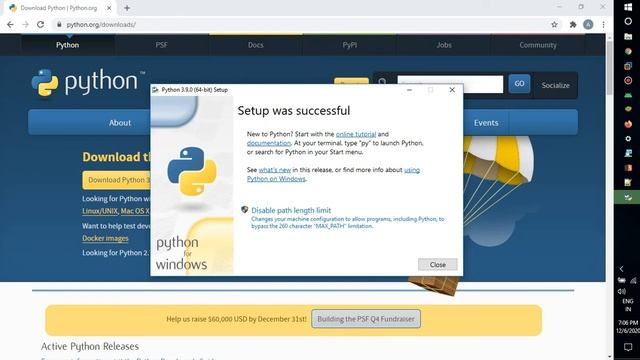This screenshot has width=640, height=360.
Task: Select the Jobs top navigation tab
Action: 444,45
